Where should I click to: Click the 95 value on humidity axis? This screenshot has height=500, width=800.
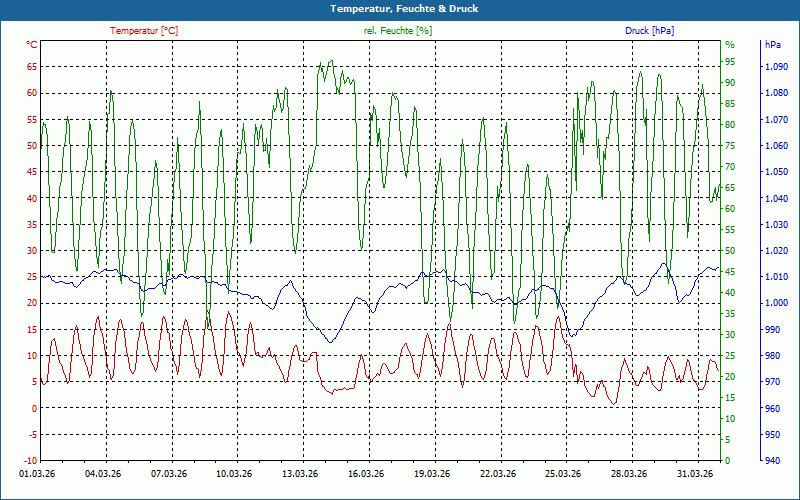coord(730,62)
